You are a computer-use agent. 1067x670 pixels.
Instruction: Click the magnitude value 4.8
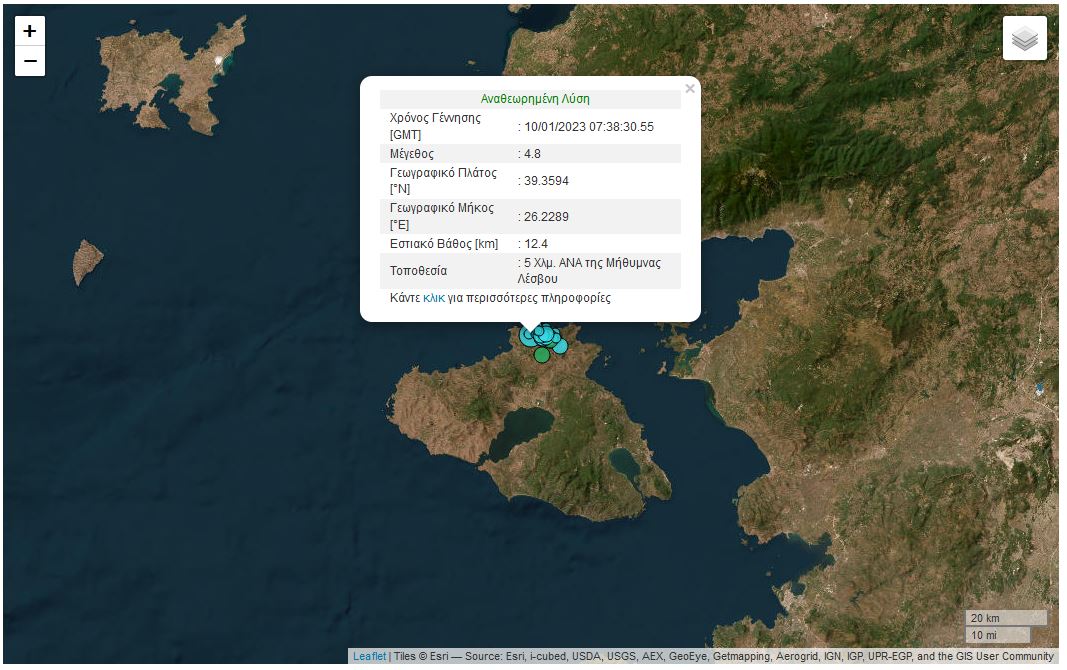pyautogui.click(x=535, y=154)
